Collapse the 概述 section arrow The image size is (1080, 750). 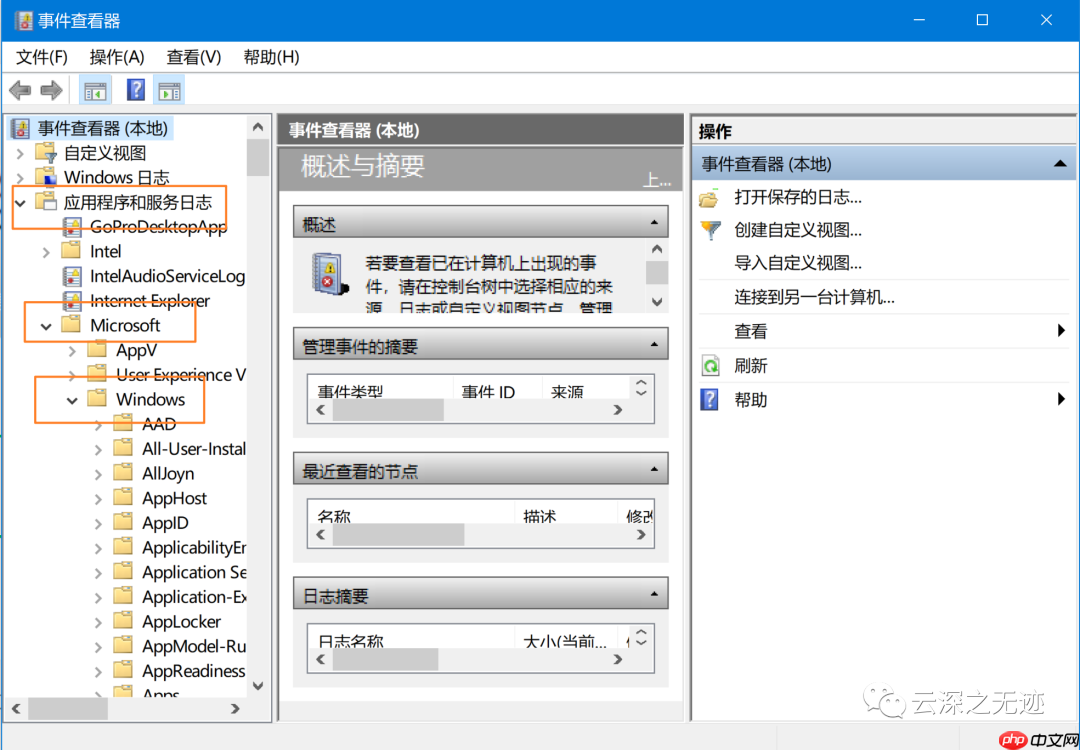coord(654,222)
